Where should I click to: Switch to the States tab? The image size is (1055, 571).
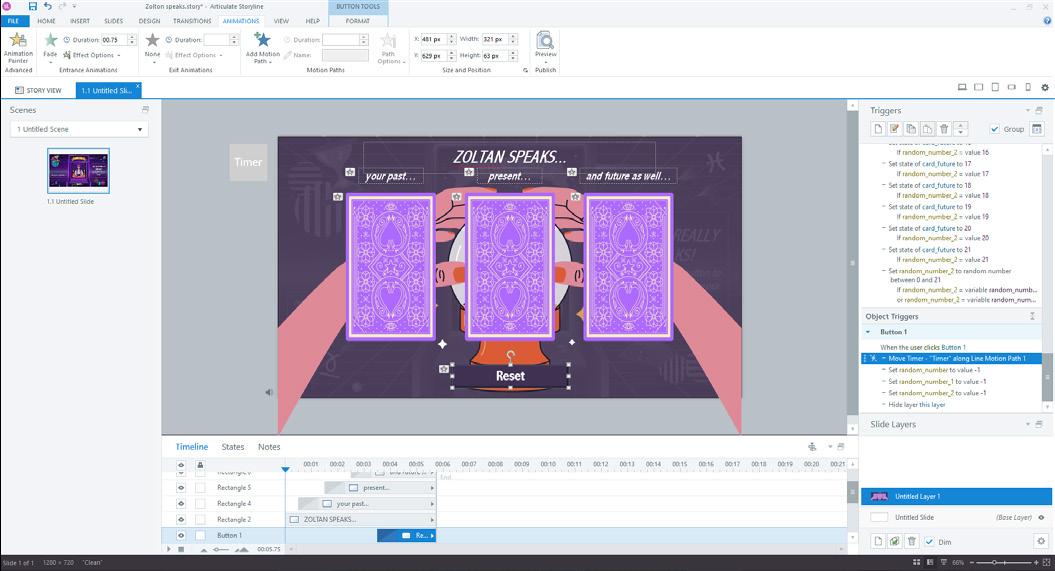233,447
